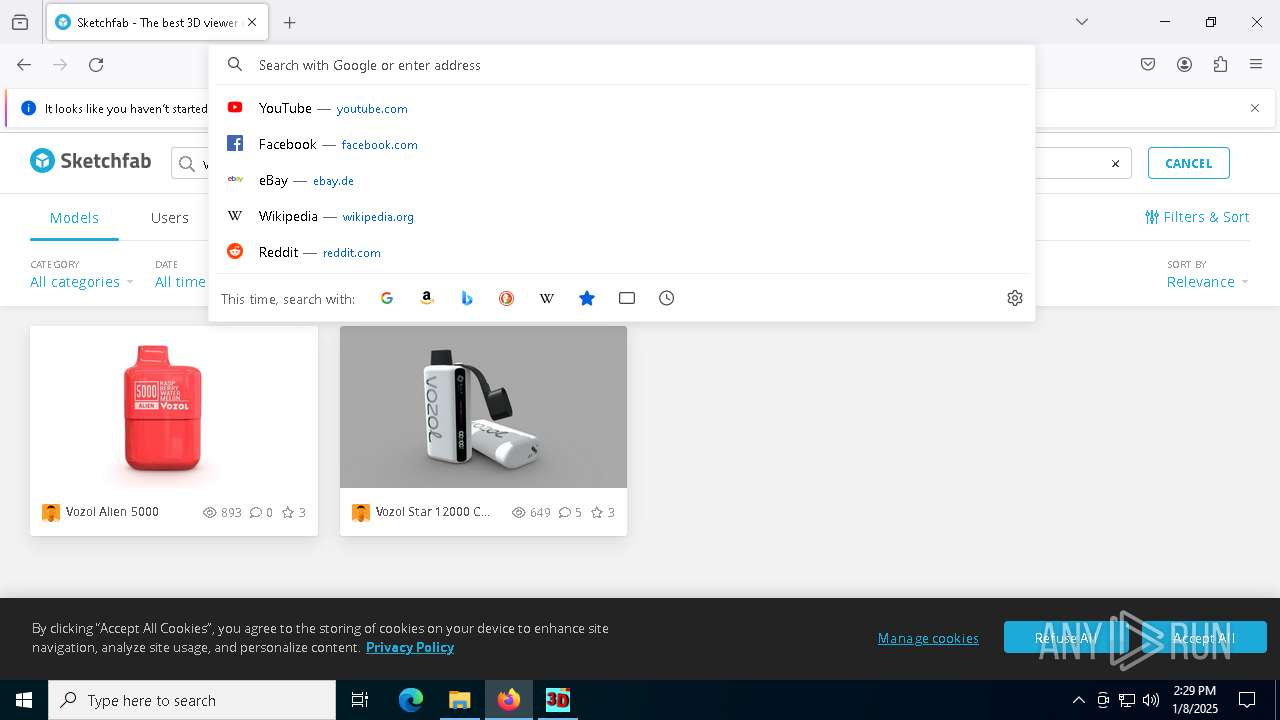1280x720 pixels.
Task: Search history using the clock icon
Action: click(667, 298)
